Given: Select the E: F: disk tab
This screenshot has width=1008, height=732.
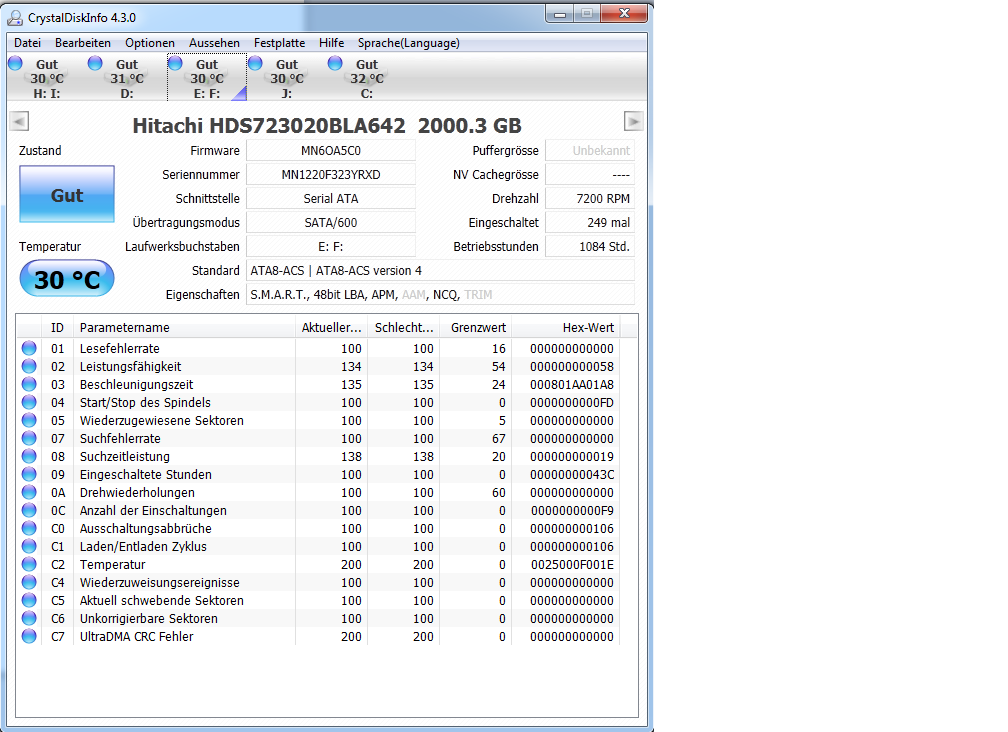Looking at the screenshot, I should [x=207, y=78].
